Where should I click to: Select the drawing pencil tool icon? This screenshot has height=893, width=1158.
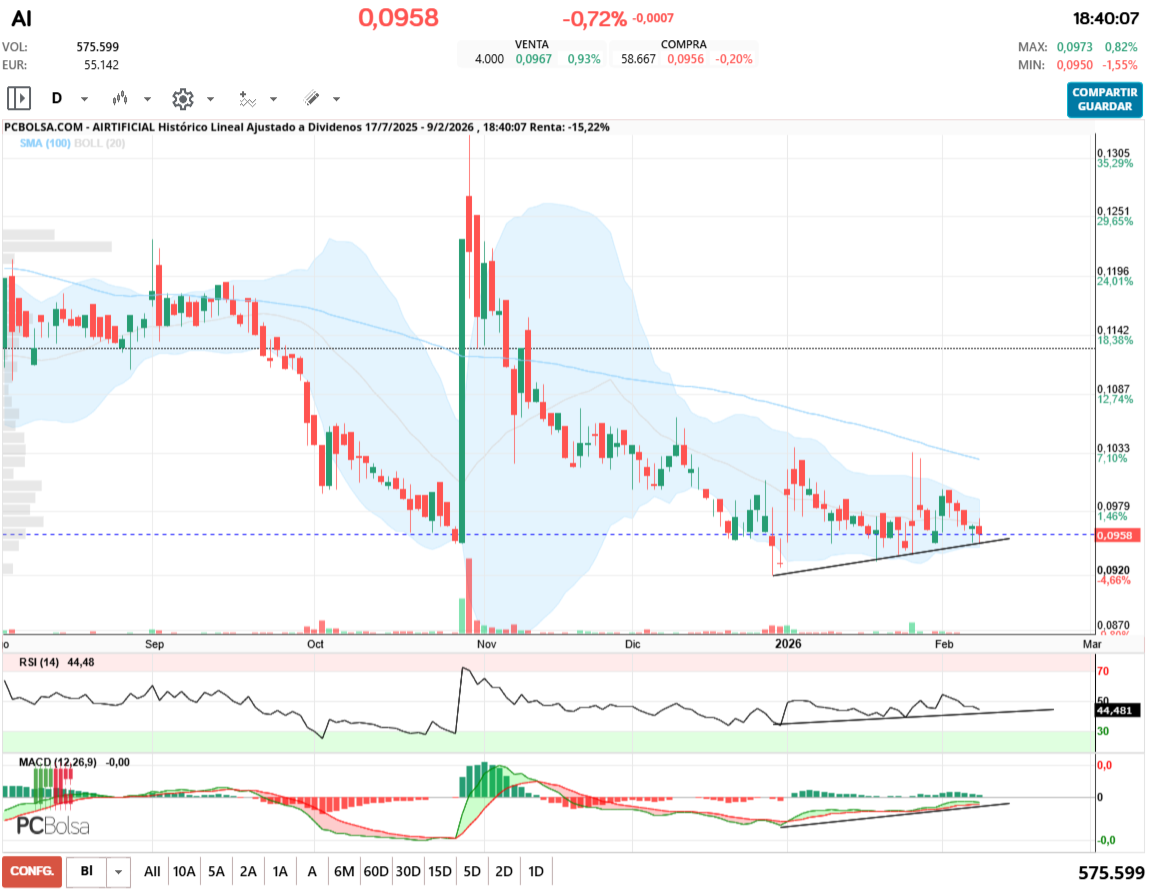(311, 99)
